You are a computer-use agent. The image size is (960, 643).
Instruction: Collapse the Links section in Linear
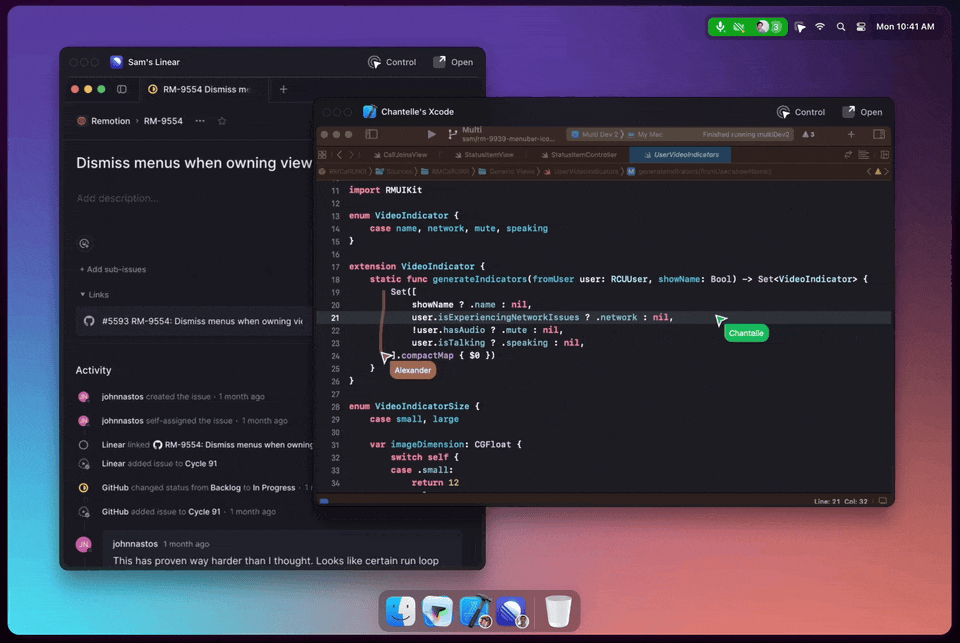tap(94, 295)
